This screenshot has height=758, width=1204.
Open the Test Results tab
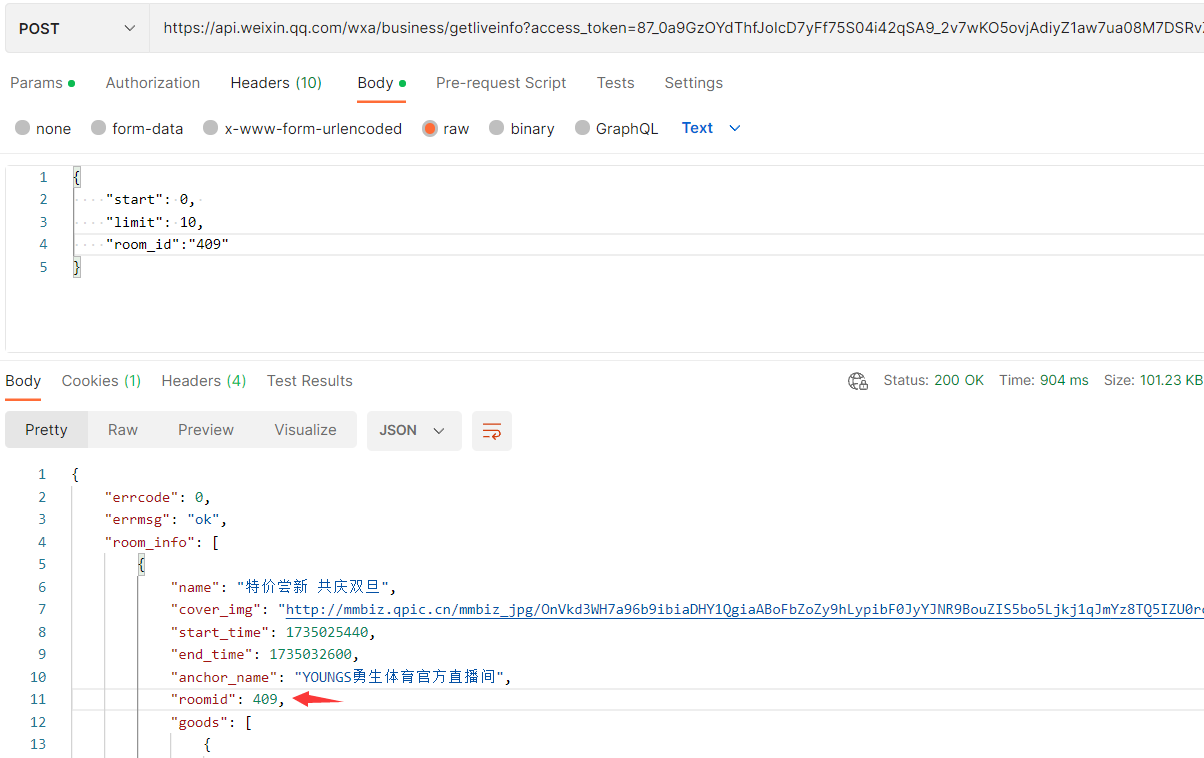(309, 381)
